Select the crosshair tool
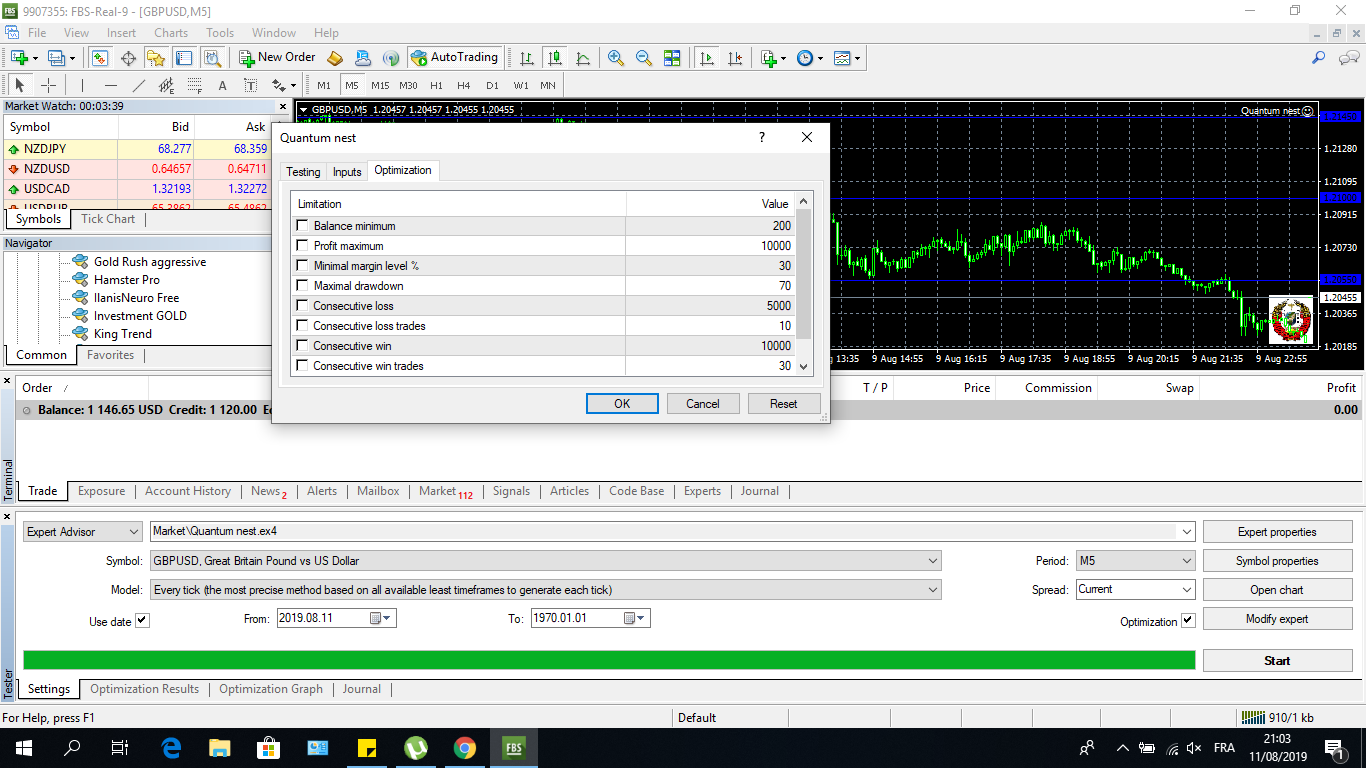1366x768 pixels. click(x=48, y=85)
